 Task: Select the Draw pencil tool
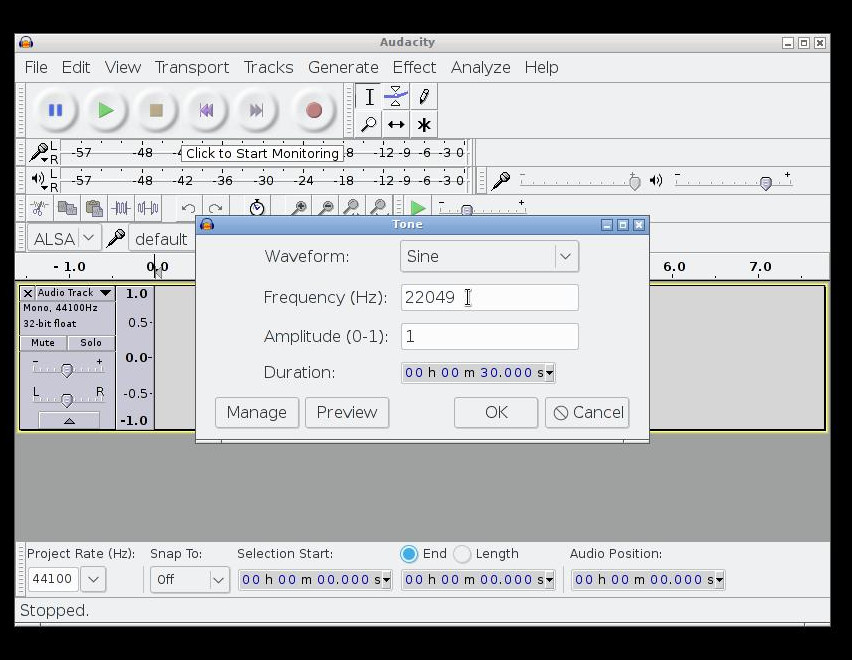[x=424, y=97]
